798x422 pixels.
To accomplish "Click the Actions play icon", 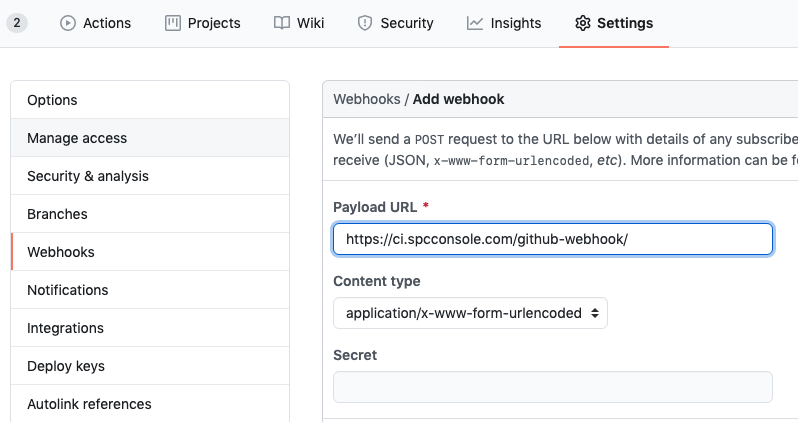I will [68, 23].
